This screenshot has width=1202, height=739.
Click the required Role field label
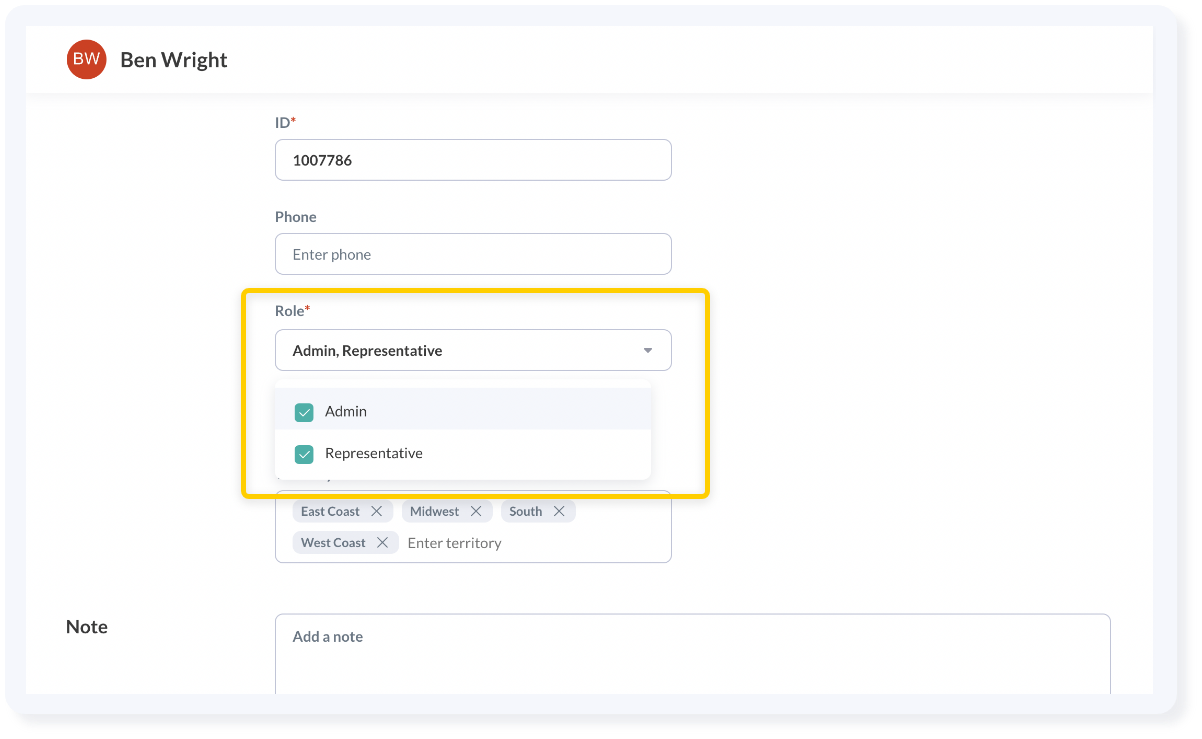pos(290,311)
